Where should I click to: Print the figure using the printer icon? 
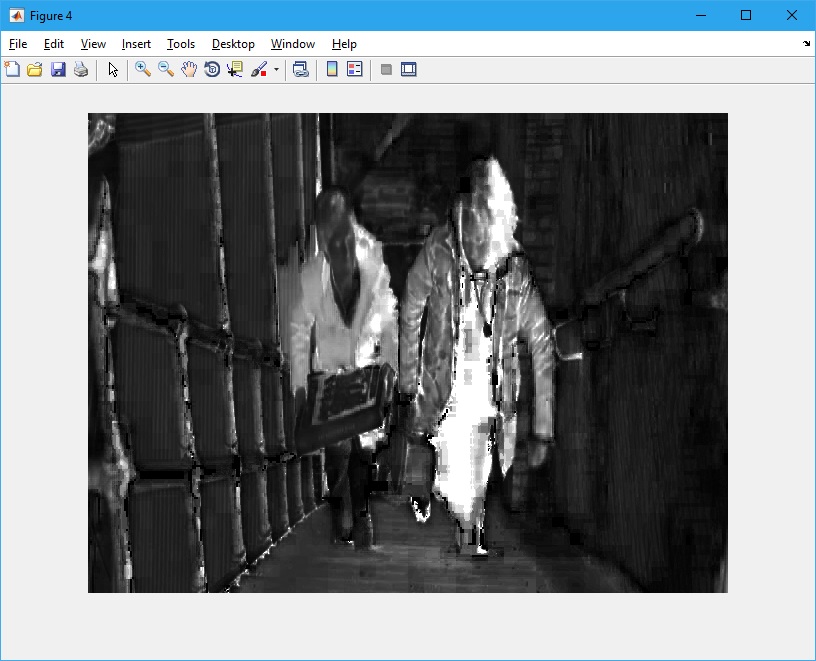pos(81,70)
